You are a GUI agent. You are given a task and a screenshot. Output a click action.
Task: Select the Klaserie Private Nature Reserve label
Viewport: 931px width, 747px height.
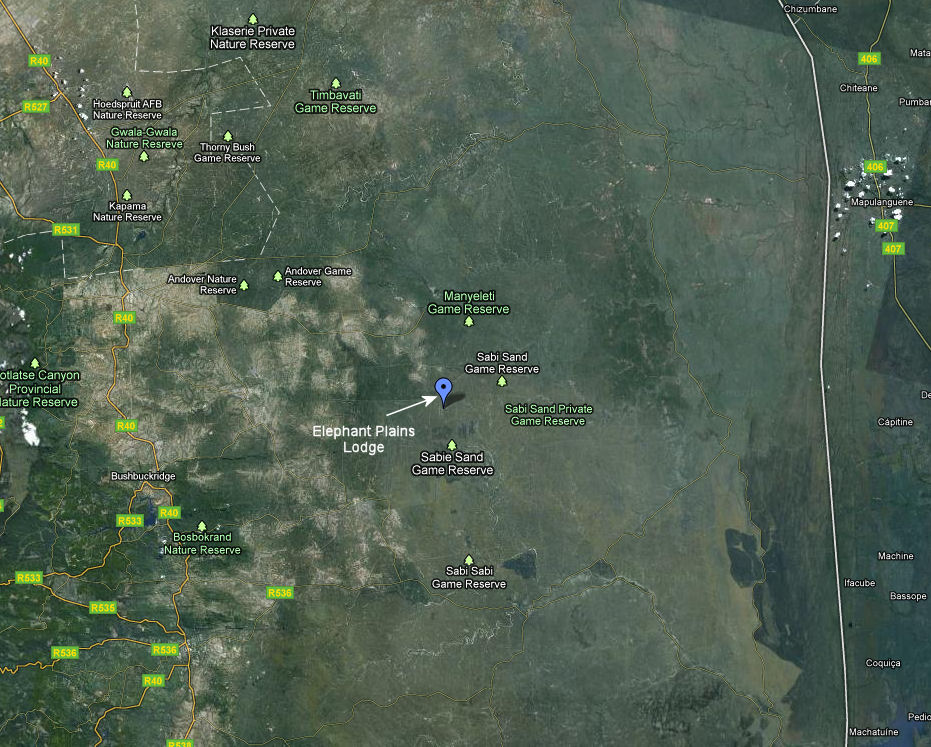(252, 37)
